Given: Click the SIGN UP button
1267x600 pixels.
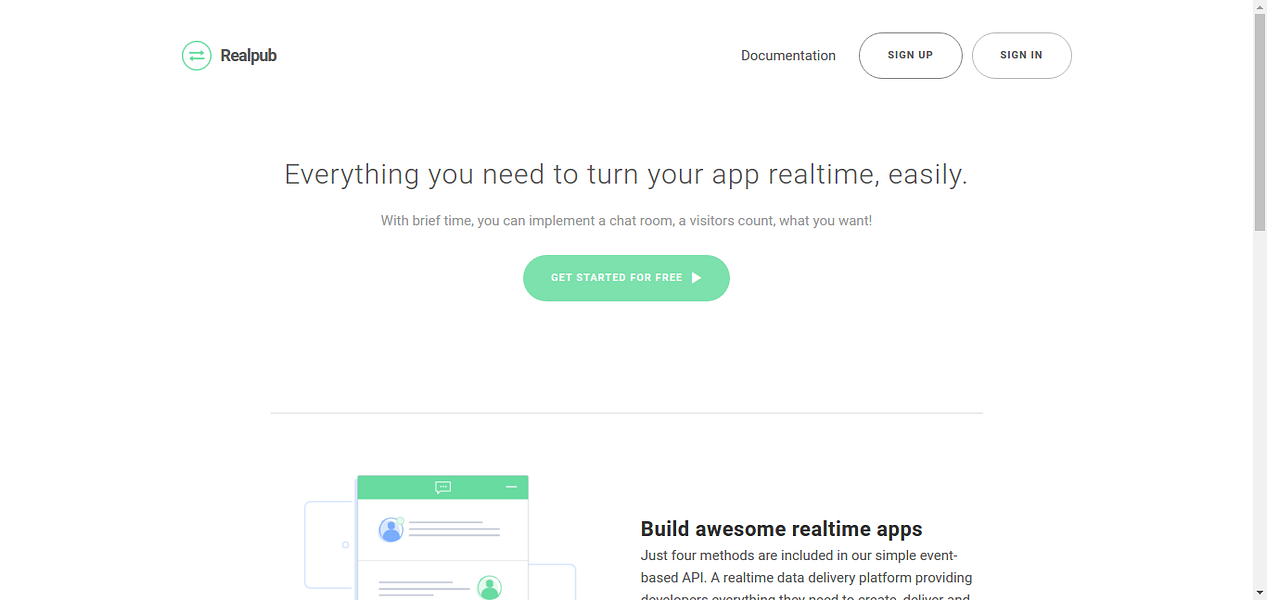Looking at the screenshot, I should coord(910,55).
